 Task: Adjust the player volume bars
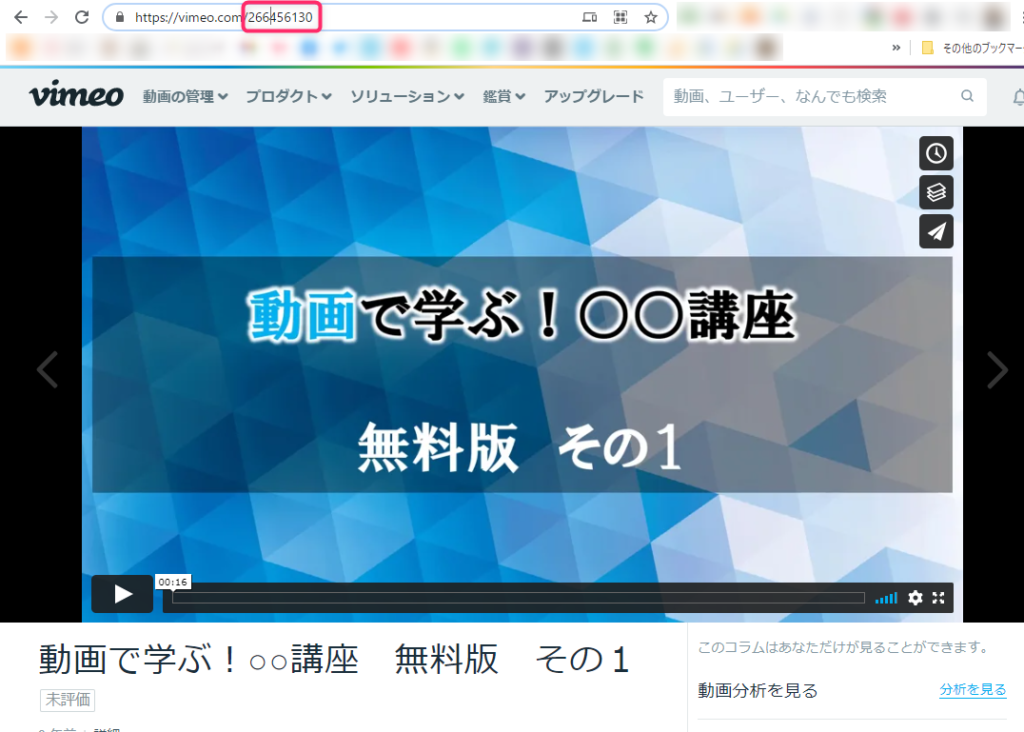[886, 598]
